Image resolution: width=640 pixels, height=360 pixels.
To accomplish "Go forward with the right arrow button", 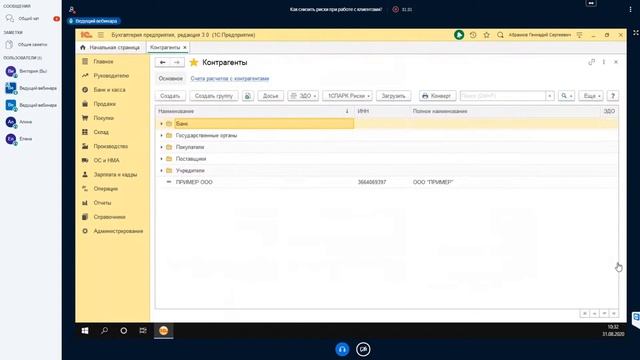I will (x=177, y=62).
